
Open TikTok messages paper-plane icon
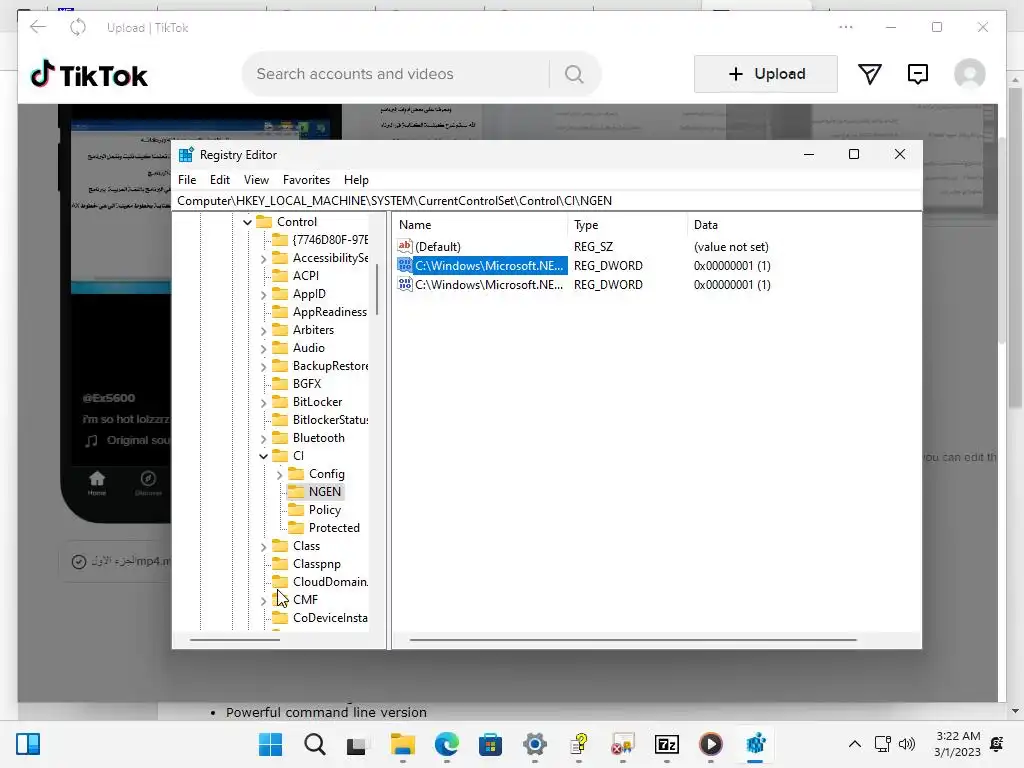coord(869,74)
